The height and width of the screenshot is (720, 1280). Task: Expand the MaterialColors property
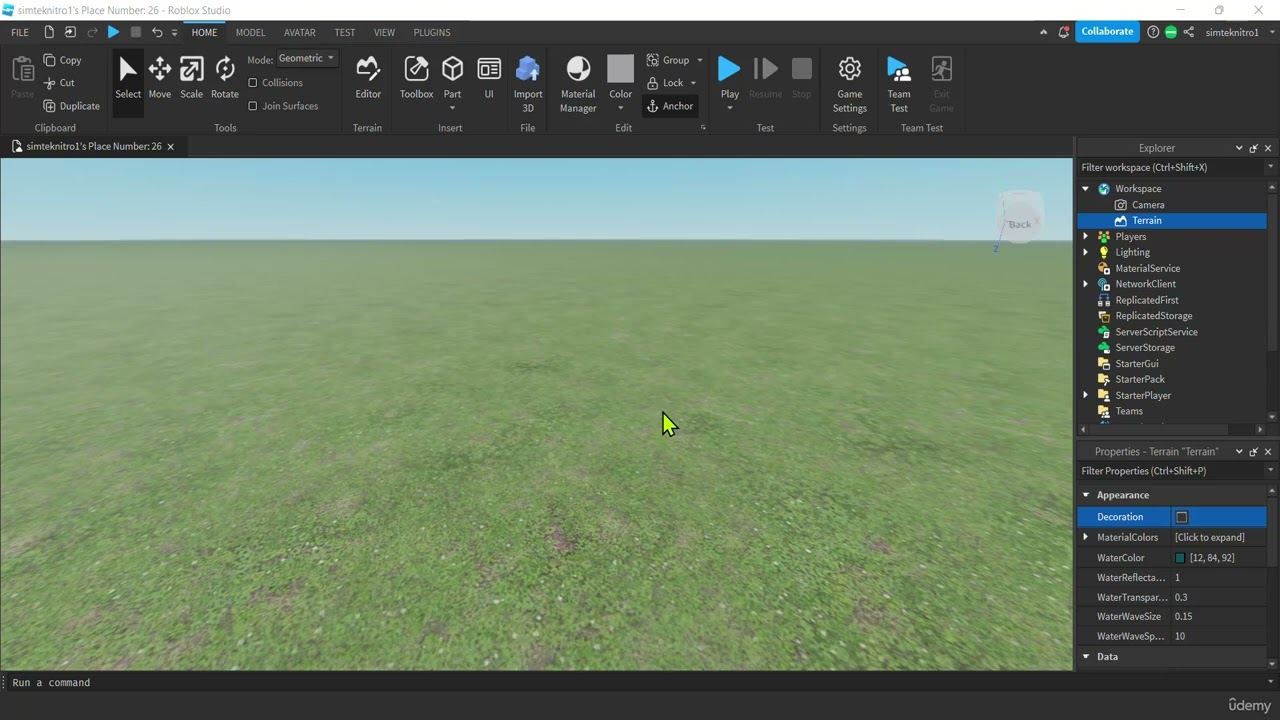[x=1086, y=537]
